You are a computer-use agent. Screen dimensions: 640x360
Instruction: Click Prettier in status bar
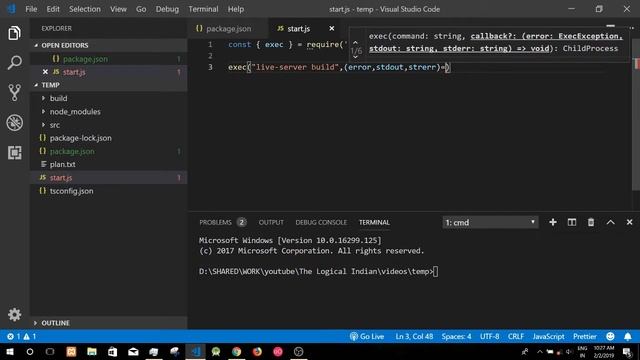tap(584, 336)
